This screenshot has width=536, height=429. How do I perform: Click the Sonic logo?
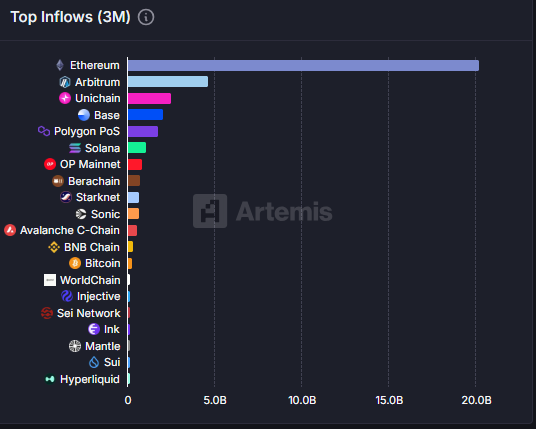[81, 214]
